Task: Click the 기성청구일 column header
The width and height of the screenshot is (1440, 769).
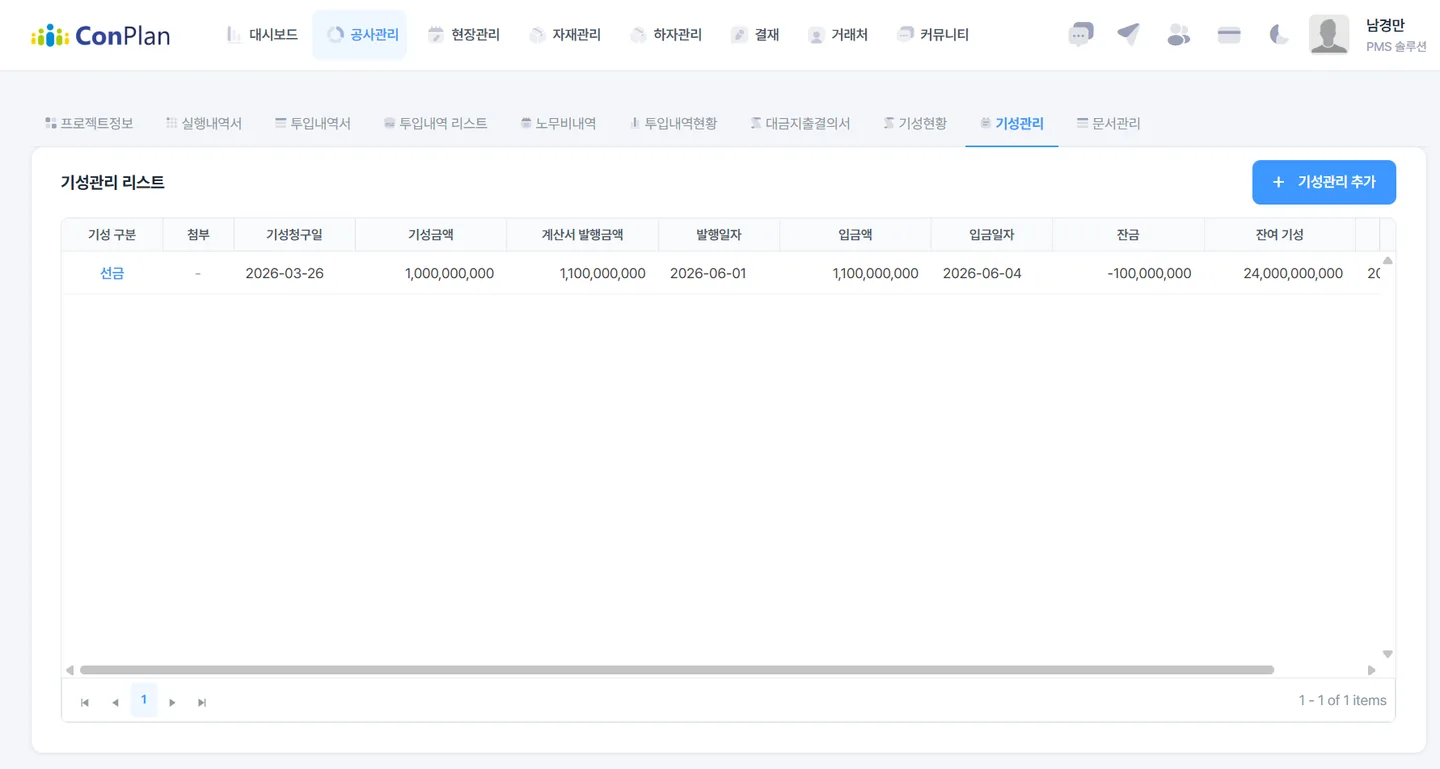Action: (295, 235)
